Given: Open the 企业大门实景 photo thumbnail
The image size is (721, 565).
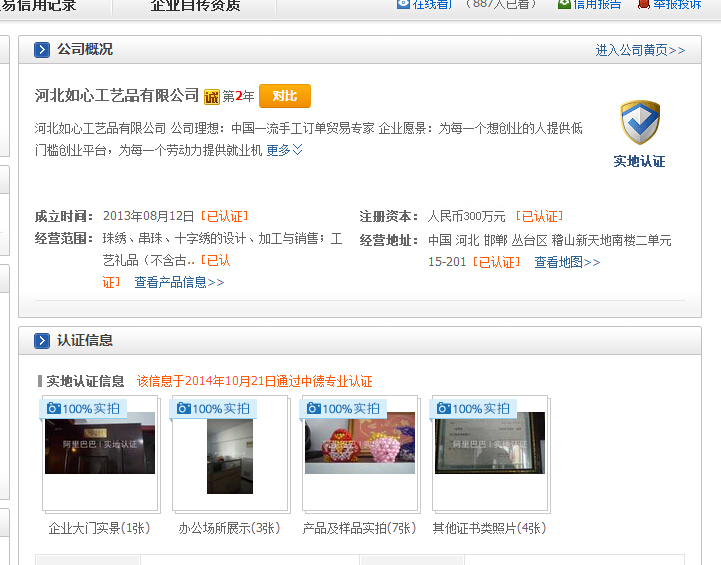Looking at the screenshot, I should click(100, 444).
